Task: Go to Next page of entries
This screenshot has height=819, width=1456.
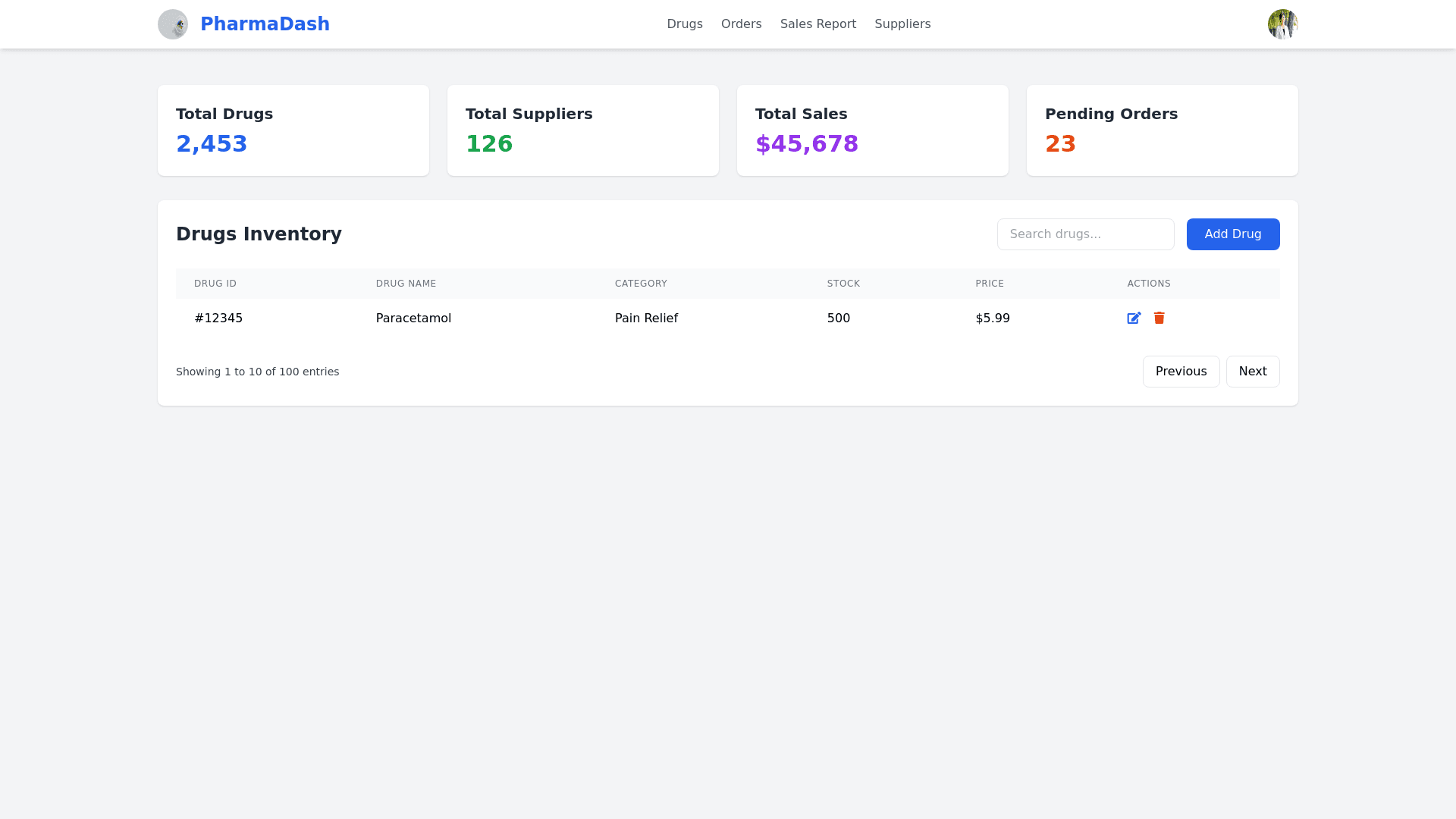Action: (x=1252, y=372)
